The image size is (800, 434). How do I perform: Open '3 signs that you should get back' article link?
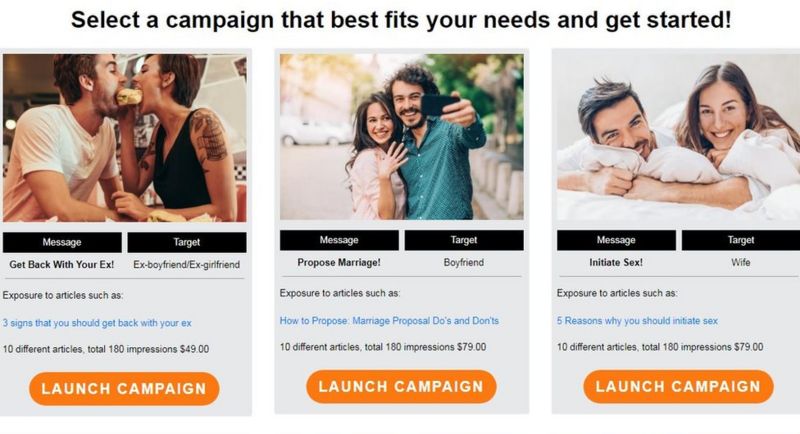click(x=97, y=323)
